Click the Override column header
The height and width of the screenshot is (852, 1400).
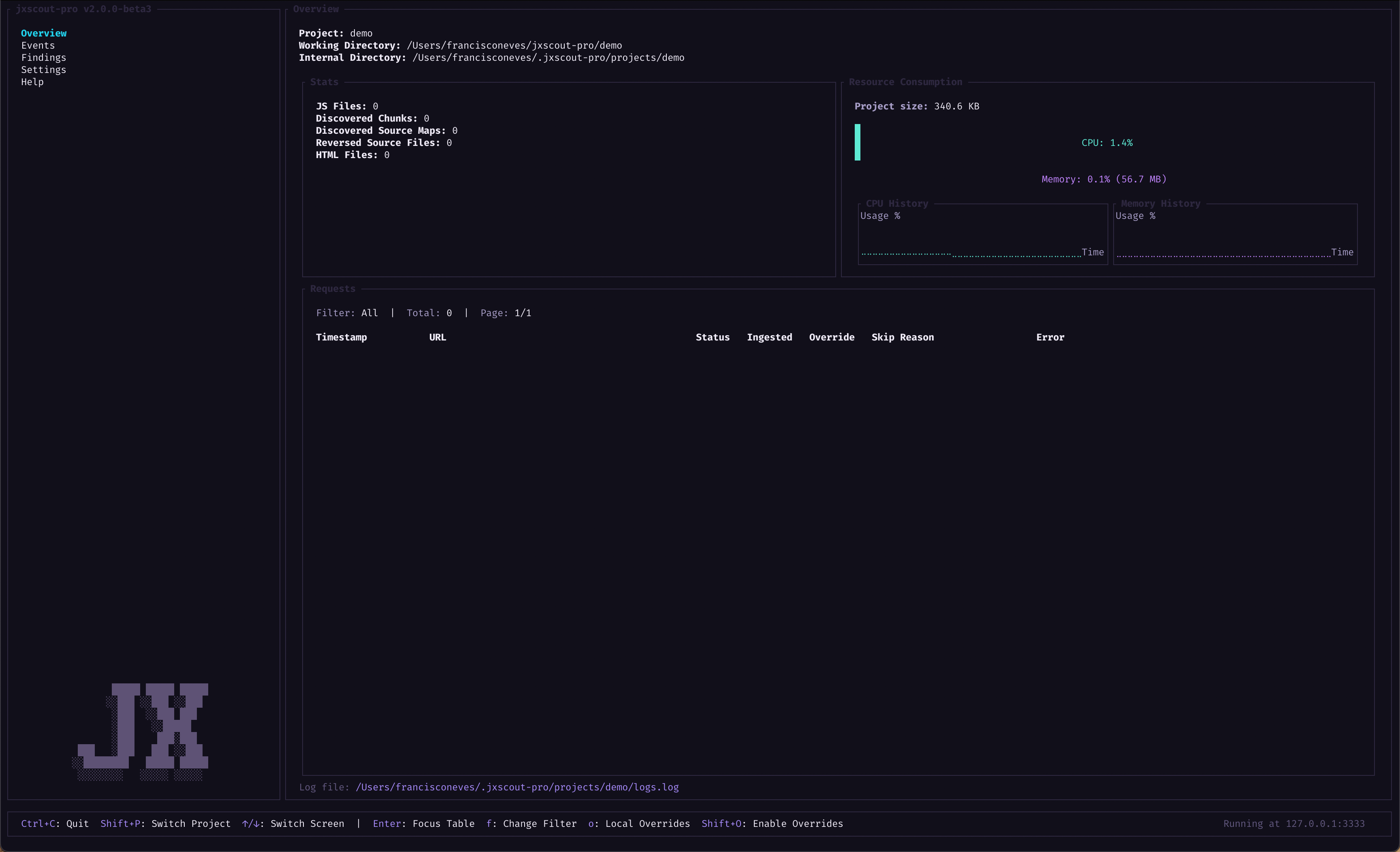point(832,338)
